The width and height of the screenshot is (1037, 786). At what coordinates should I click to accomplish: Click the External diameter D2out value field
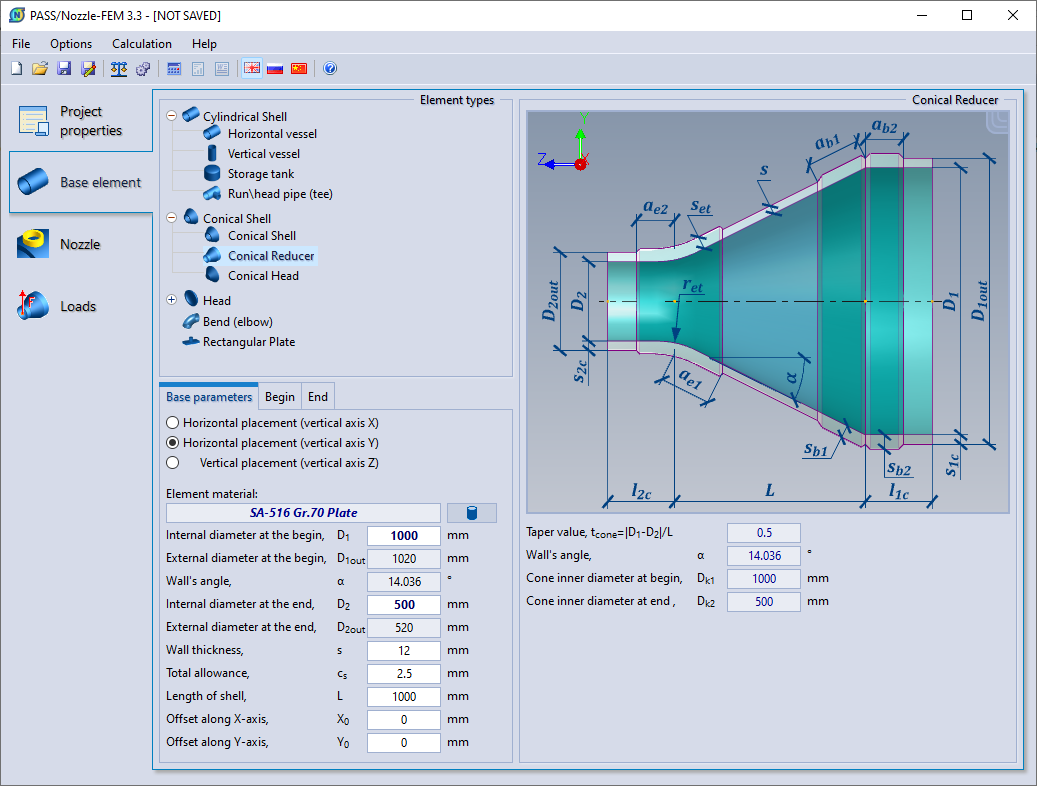click(403, 627)
